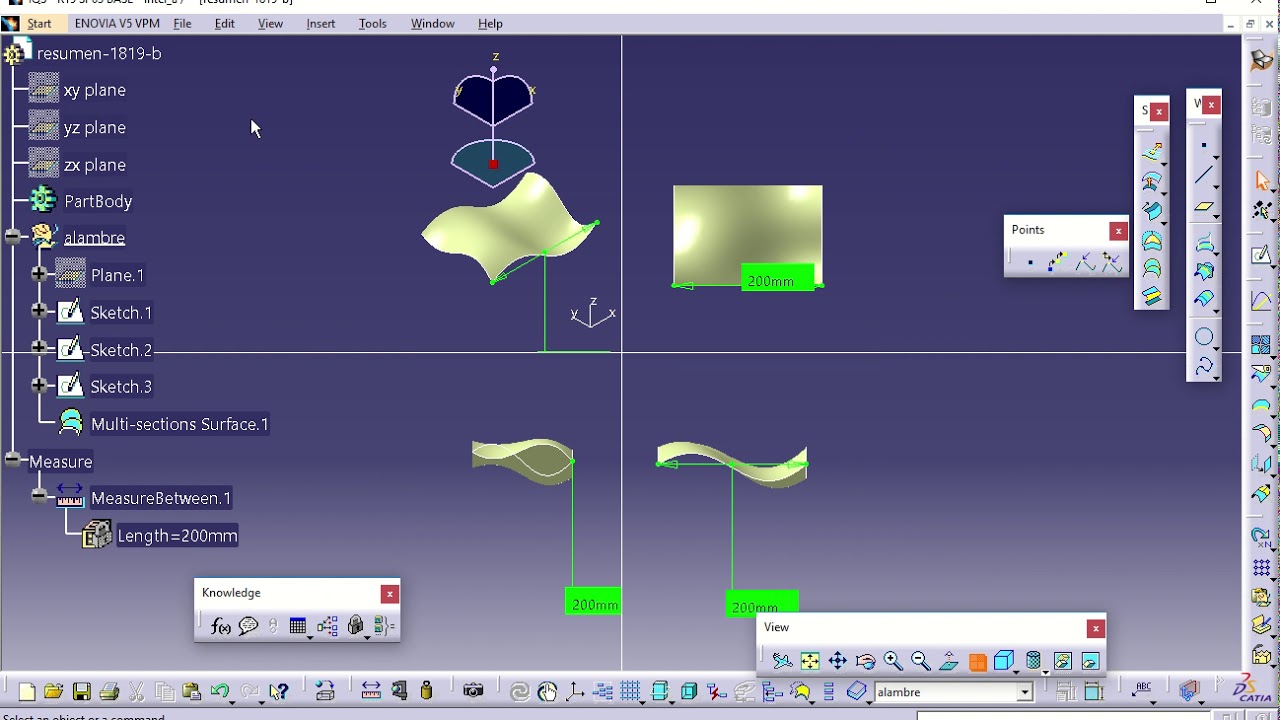Screen dimensions: 1280x720
Task: Collapse the Measure node
Action: click(x=12, y=460)
